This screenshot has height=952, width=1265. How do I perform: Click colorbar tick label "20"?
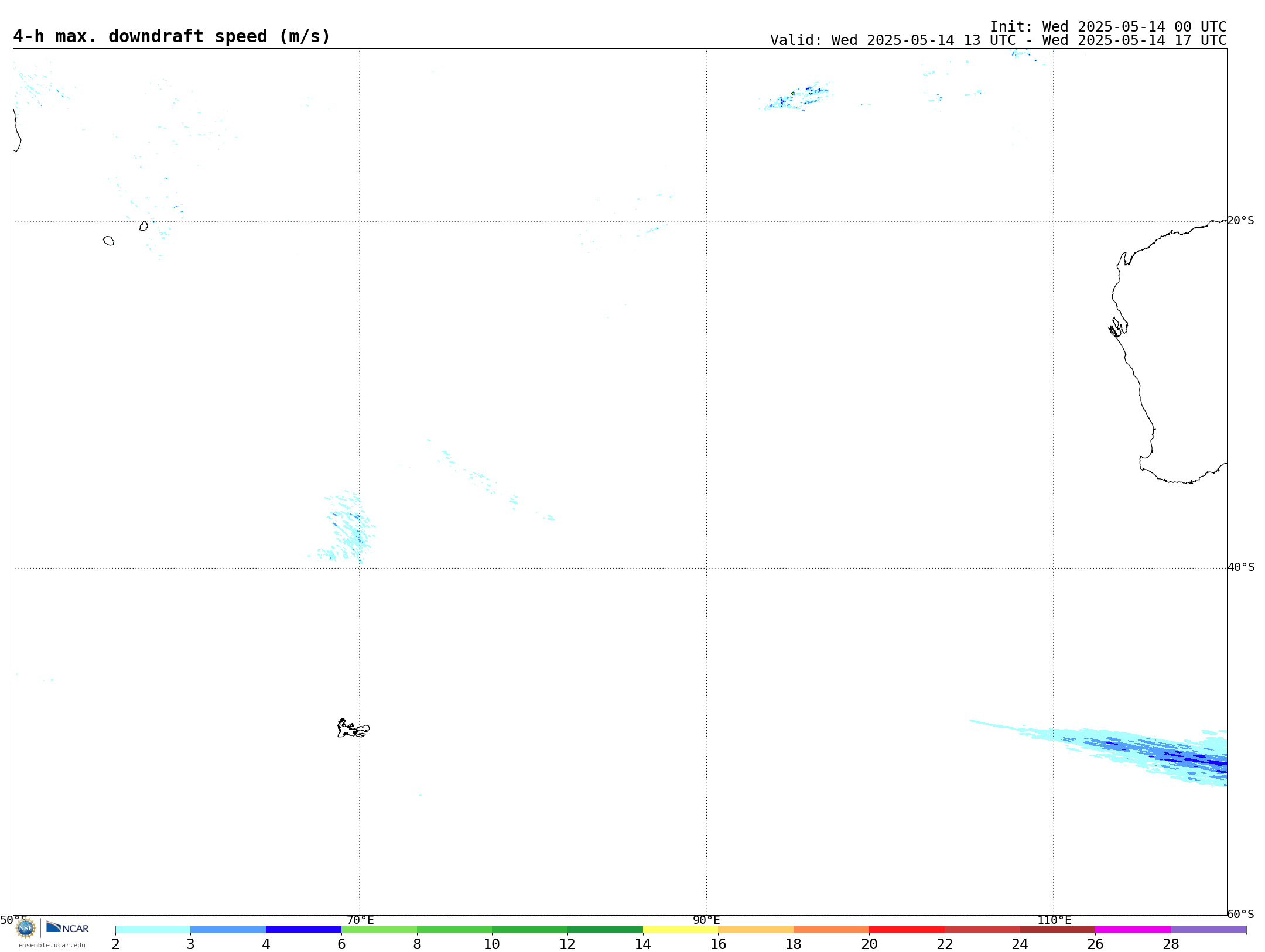click(x=869, y=944)
